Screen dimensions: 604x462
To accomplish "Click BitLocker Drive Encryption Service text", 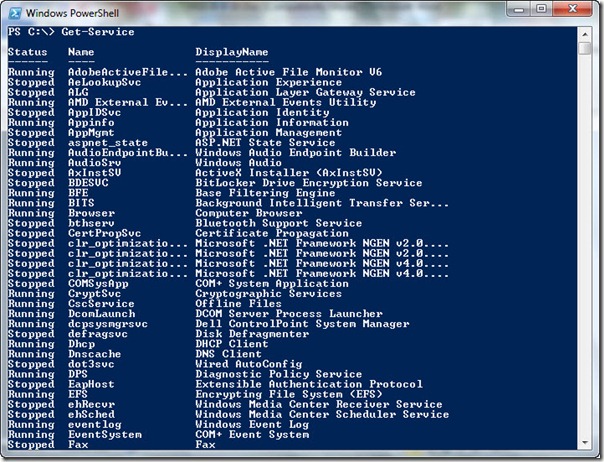I will click(309, 183).
